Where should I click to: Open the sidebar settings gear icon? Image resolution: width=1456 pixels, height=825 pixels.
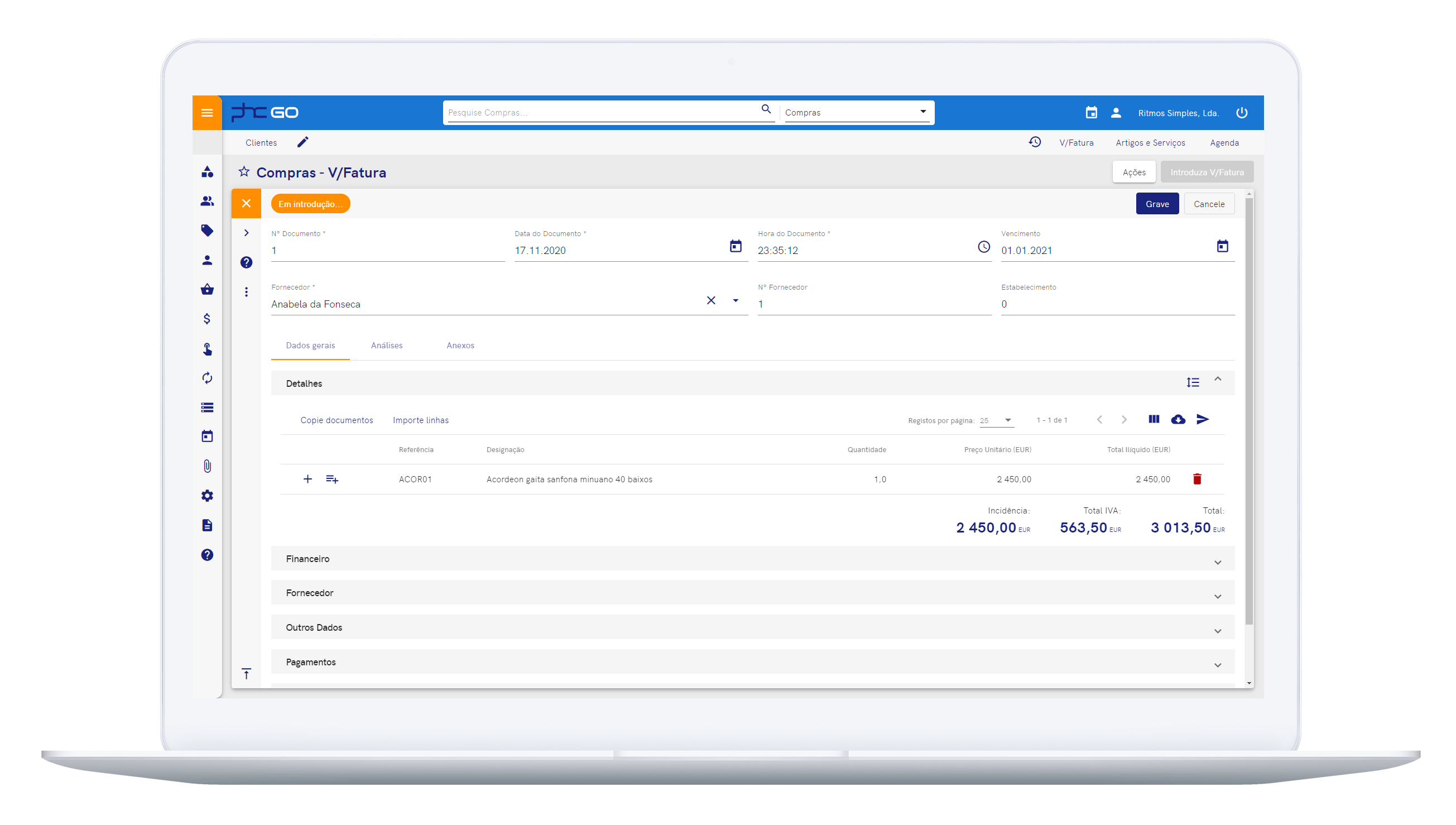pos(206,496)
